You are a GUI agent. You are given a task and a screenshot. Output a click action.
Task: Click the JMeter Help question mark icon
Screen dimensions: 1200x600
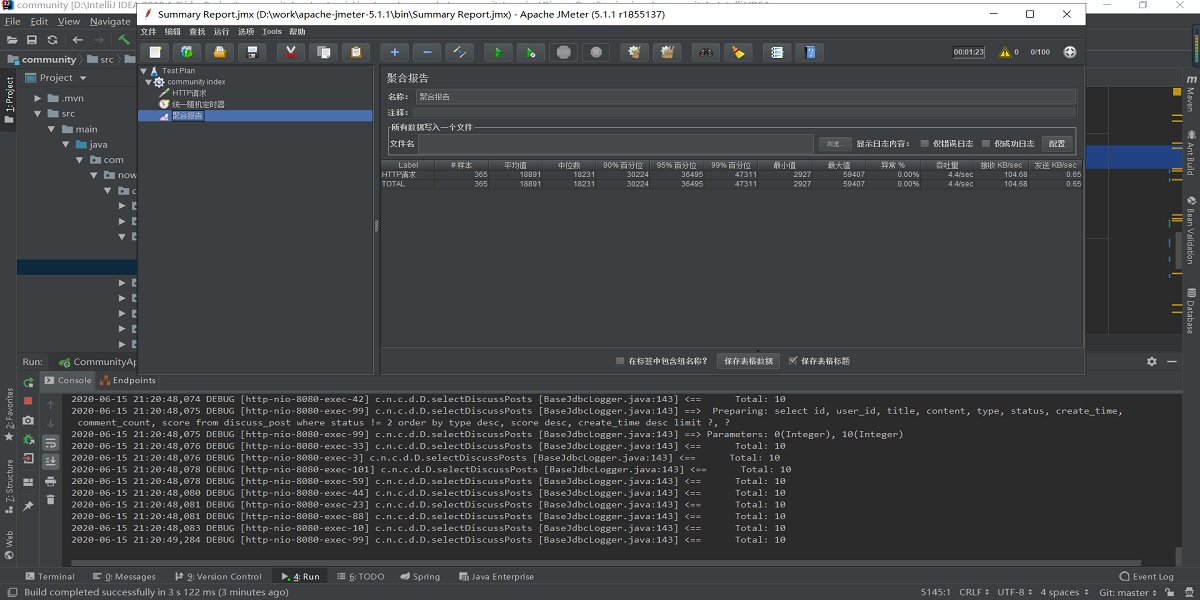click(810, 52)
